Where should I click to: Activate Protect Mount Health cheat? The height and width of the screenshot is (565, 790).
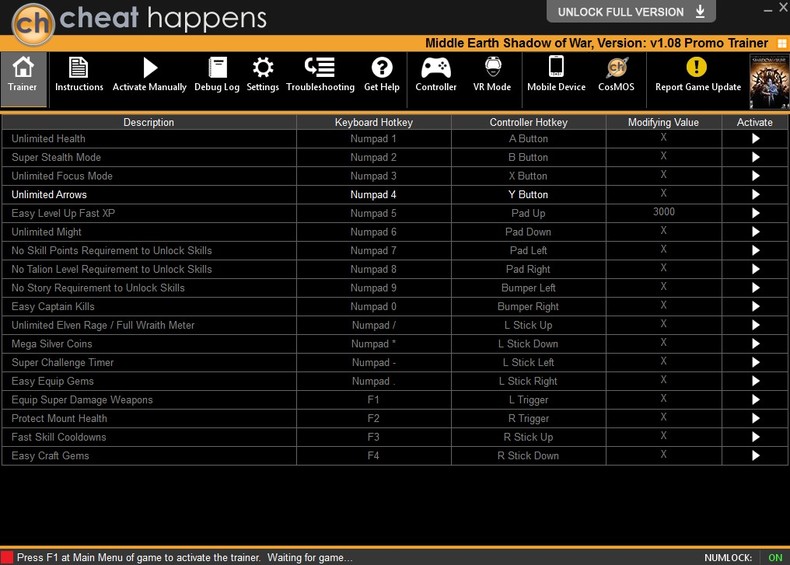coord(755,418)
